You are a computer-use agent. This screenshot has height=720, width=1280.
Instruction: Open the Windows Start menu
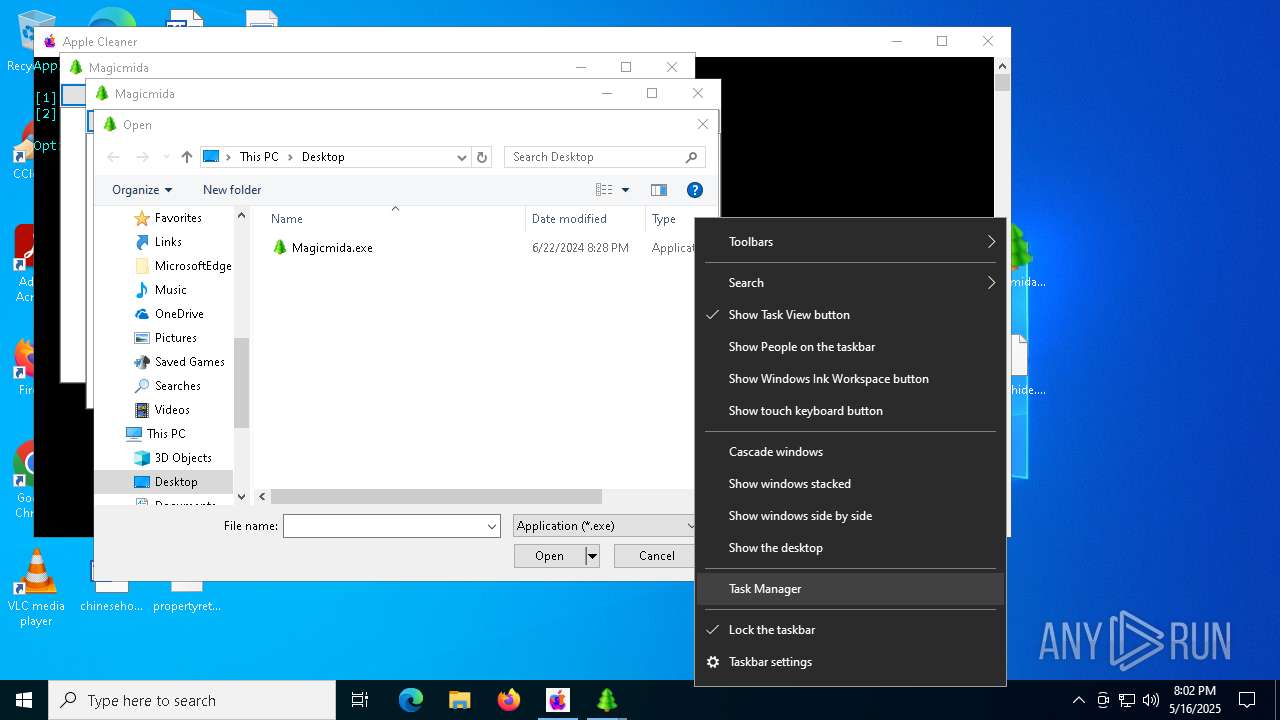coord(24,700)
